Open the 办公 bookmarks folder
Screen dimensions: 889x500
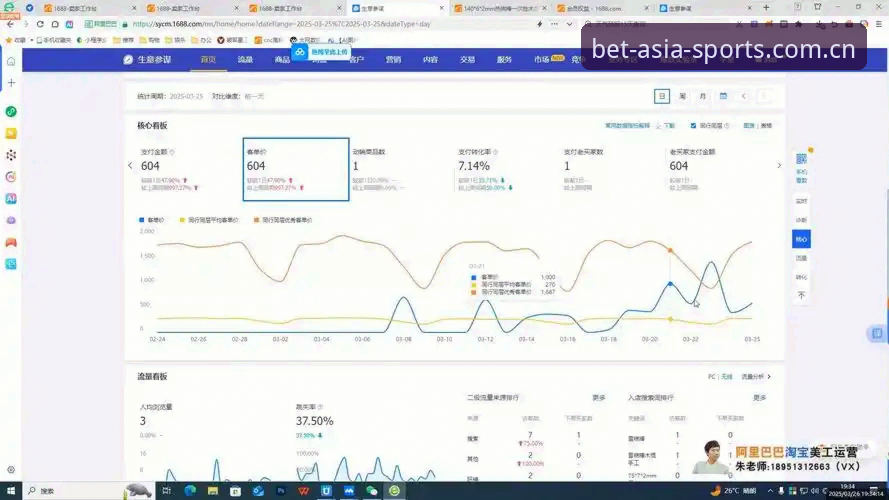pyautogui.click(x=201, y=40)
